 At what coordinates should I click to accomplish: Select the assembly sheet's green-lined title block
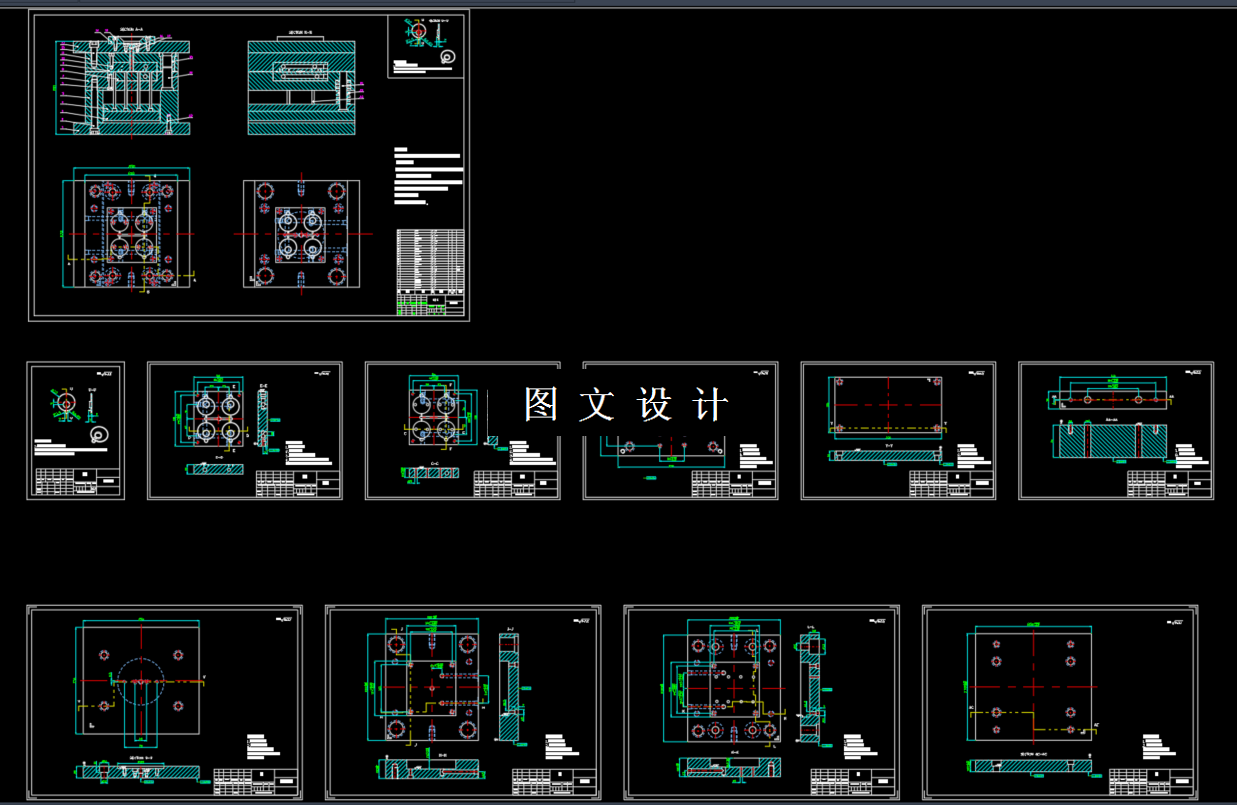coord(431,304)
